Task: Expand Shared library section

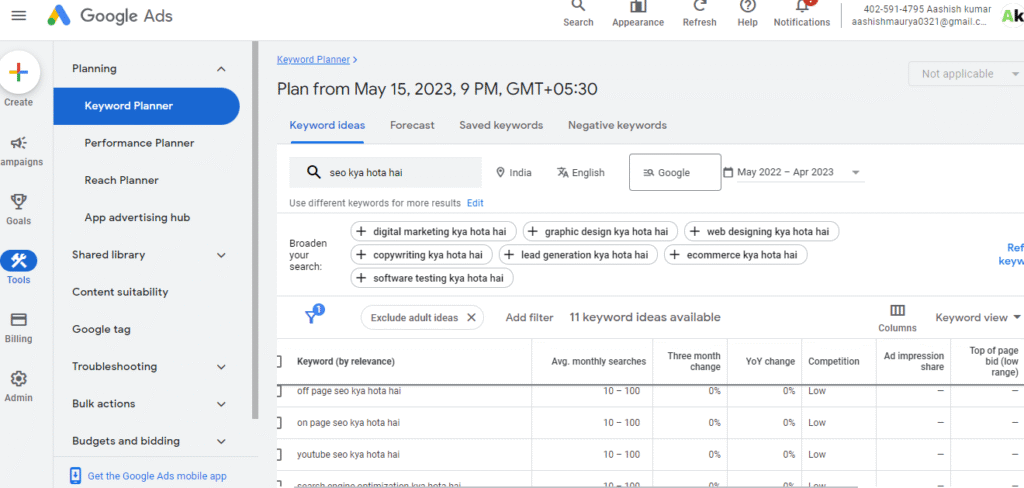Action: 221,255
